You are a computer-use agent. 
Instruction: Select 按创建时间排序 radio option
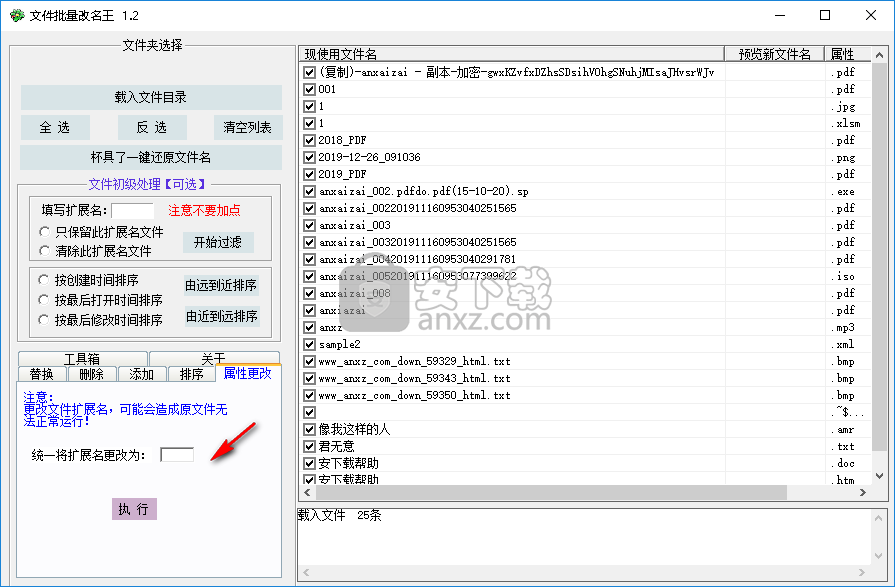tap(43, 280)
